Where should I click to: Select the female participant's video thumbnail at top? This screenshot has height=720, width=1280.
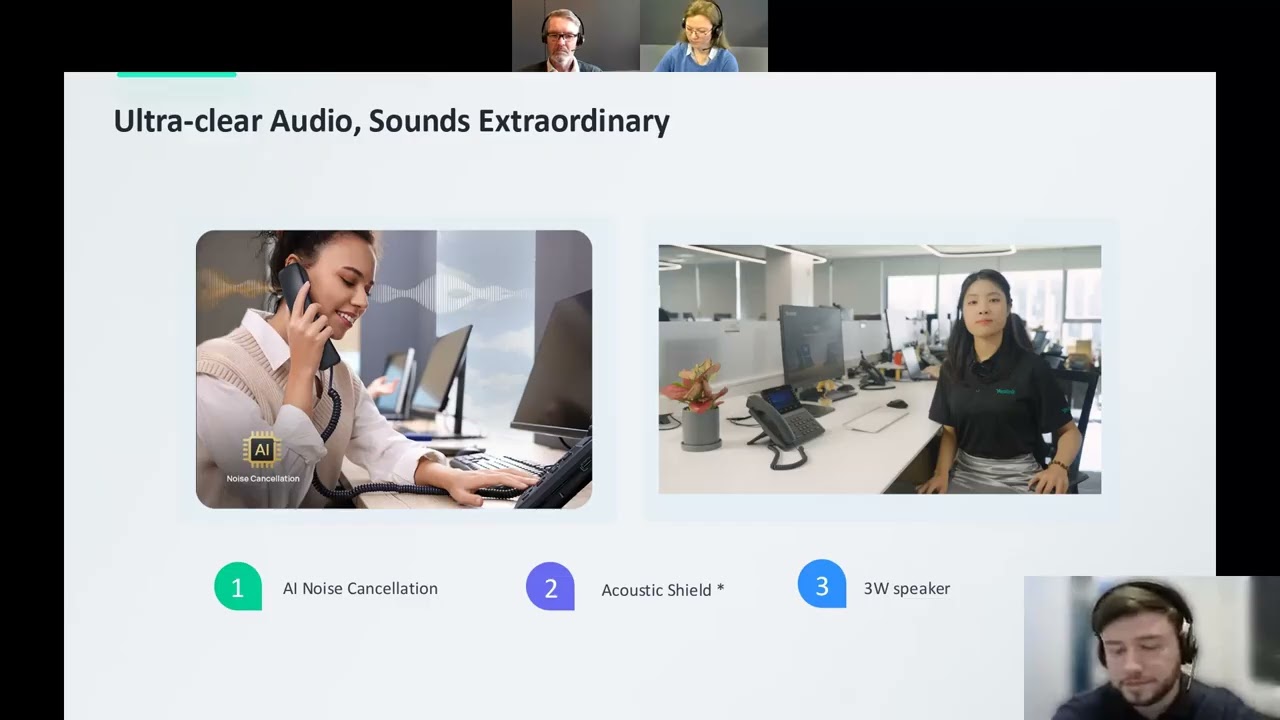click(x=704, y=36)
